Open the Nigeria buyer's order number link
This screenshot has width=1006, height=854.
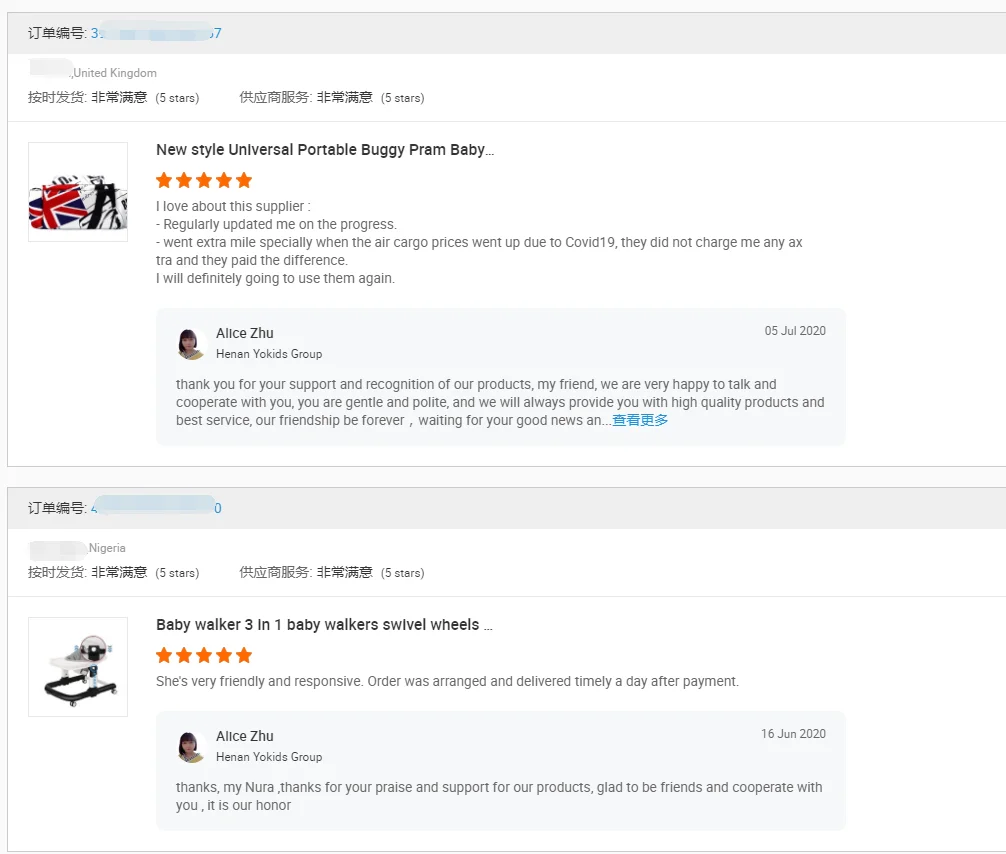156,508
